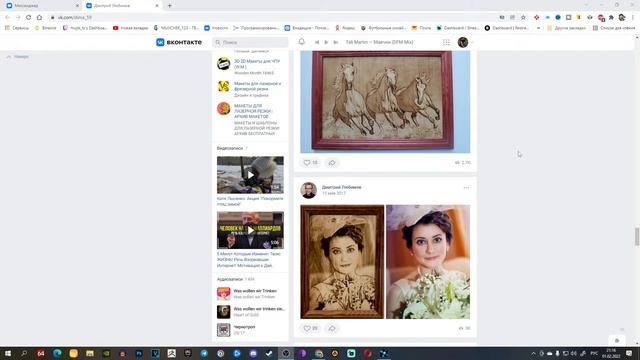Open Яндекс bookmark
The image size is (640, 360).
tap(345, 28)
